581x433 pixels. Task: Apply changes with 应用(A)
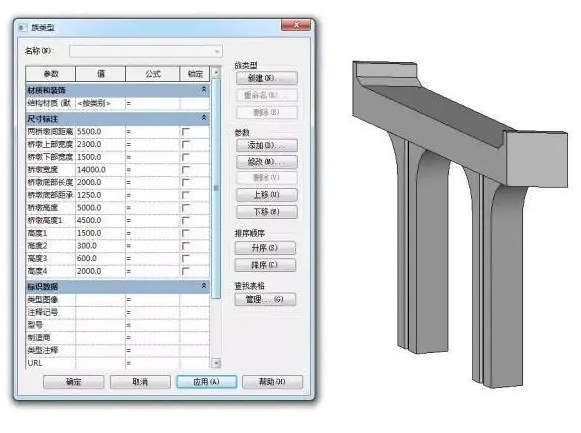tap(206, 382)
